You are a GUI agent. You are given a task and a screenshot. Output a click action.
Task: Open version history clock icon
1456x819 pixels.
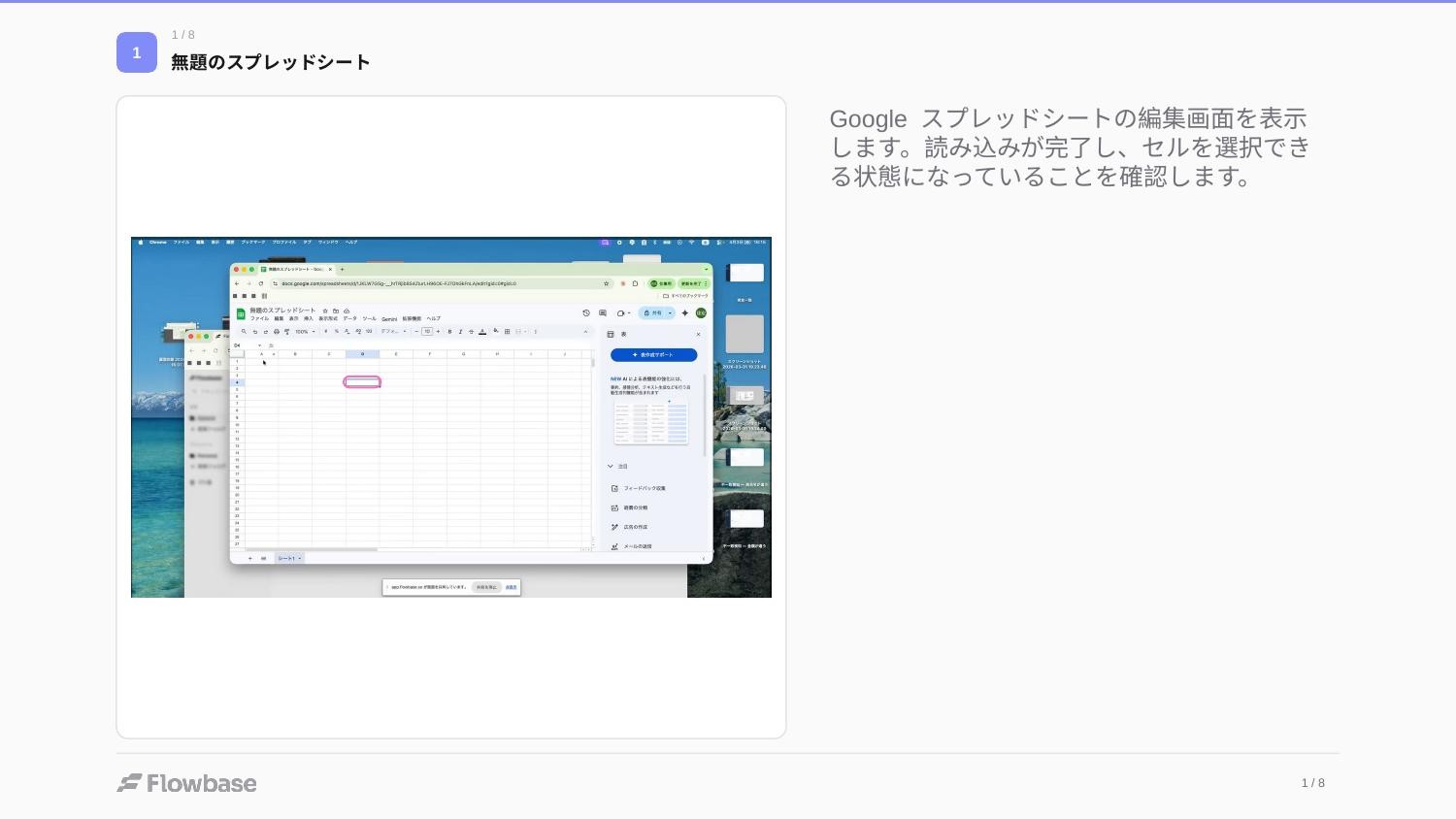point(586,313)
